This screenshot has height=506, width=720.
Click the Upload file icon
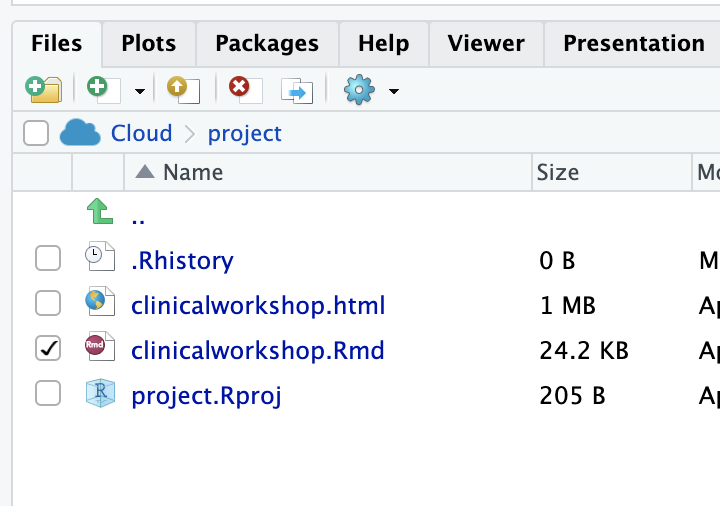183,90
